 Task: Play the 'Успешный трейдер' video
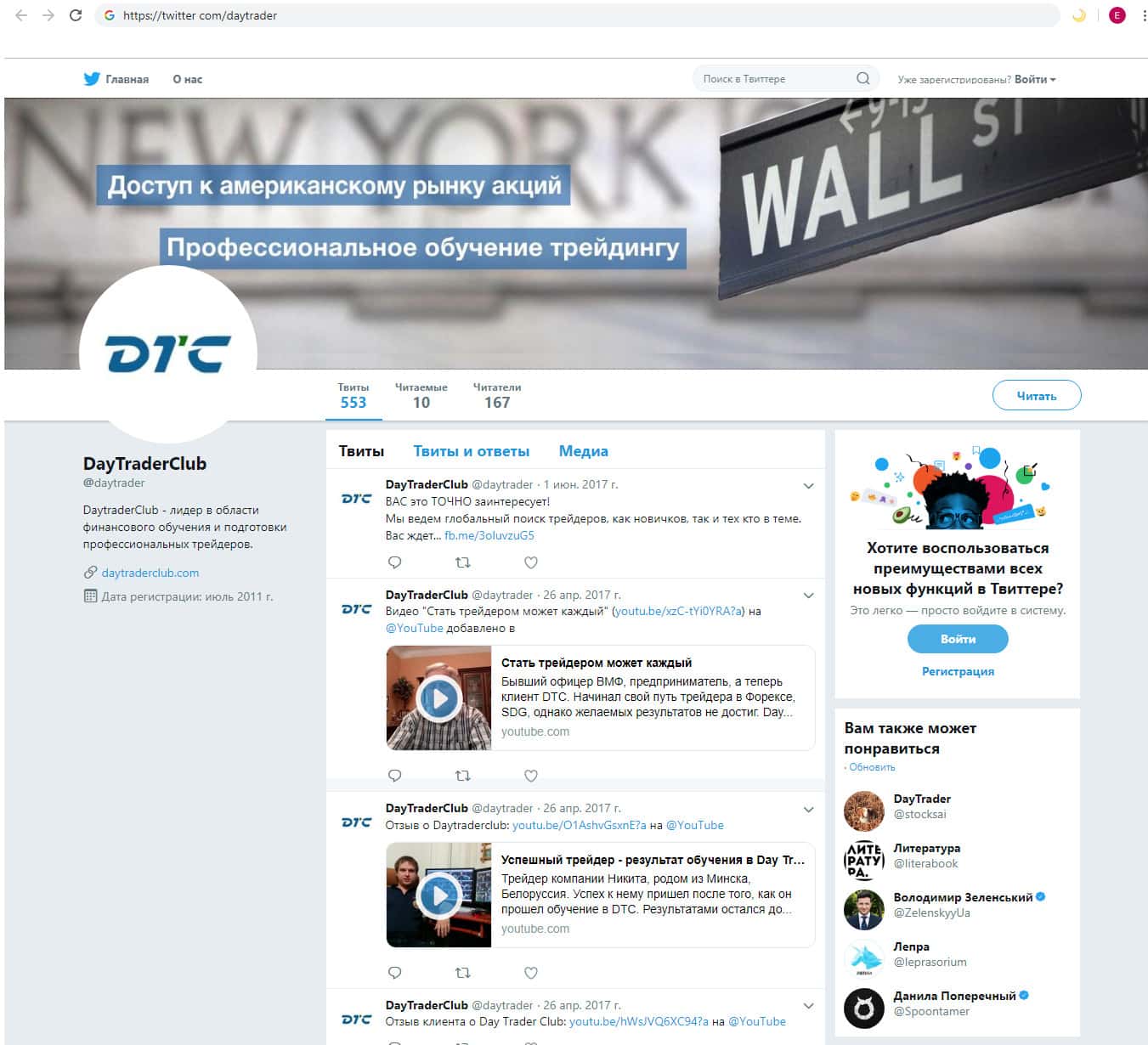point(438,895)
